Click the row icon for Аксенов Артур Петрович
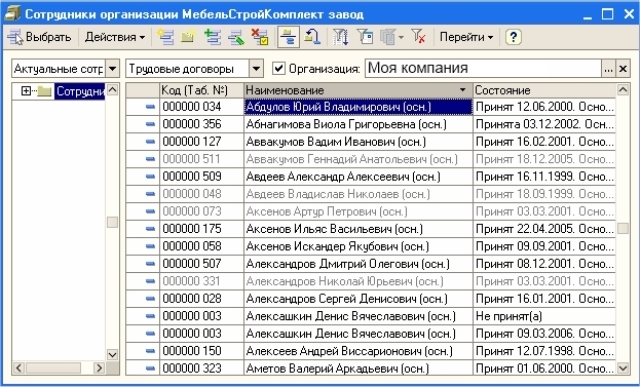Image resolution: width=640 pixels, height=387 pixels. [151, 211]
